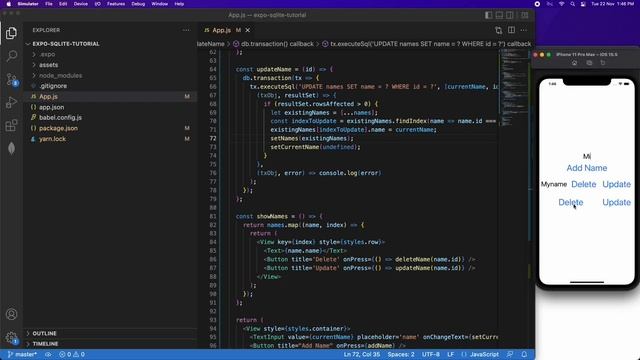Click the Simulator rotate icon

pos(602,63)
